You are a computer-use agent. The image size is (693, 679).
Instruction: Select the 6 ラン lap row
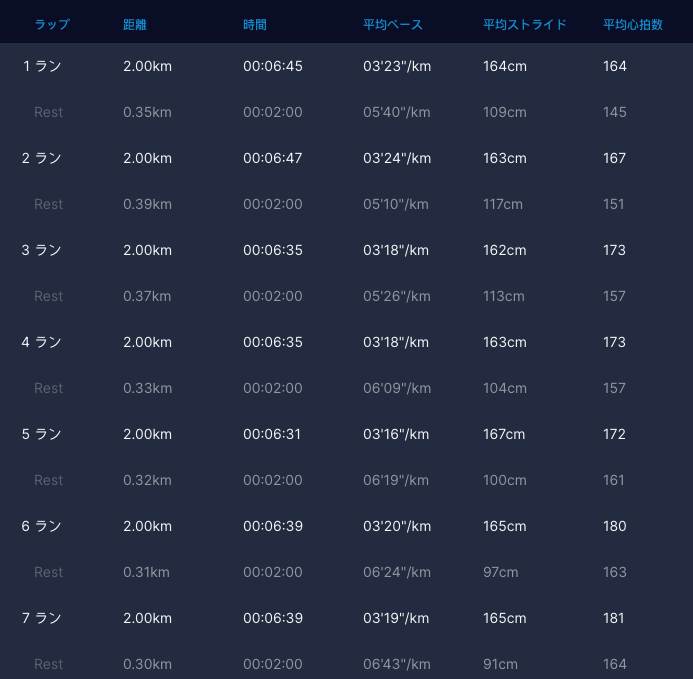pyautogui.click(x=42, y=526)
